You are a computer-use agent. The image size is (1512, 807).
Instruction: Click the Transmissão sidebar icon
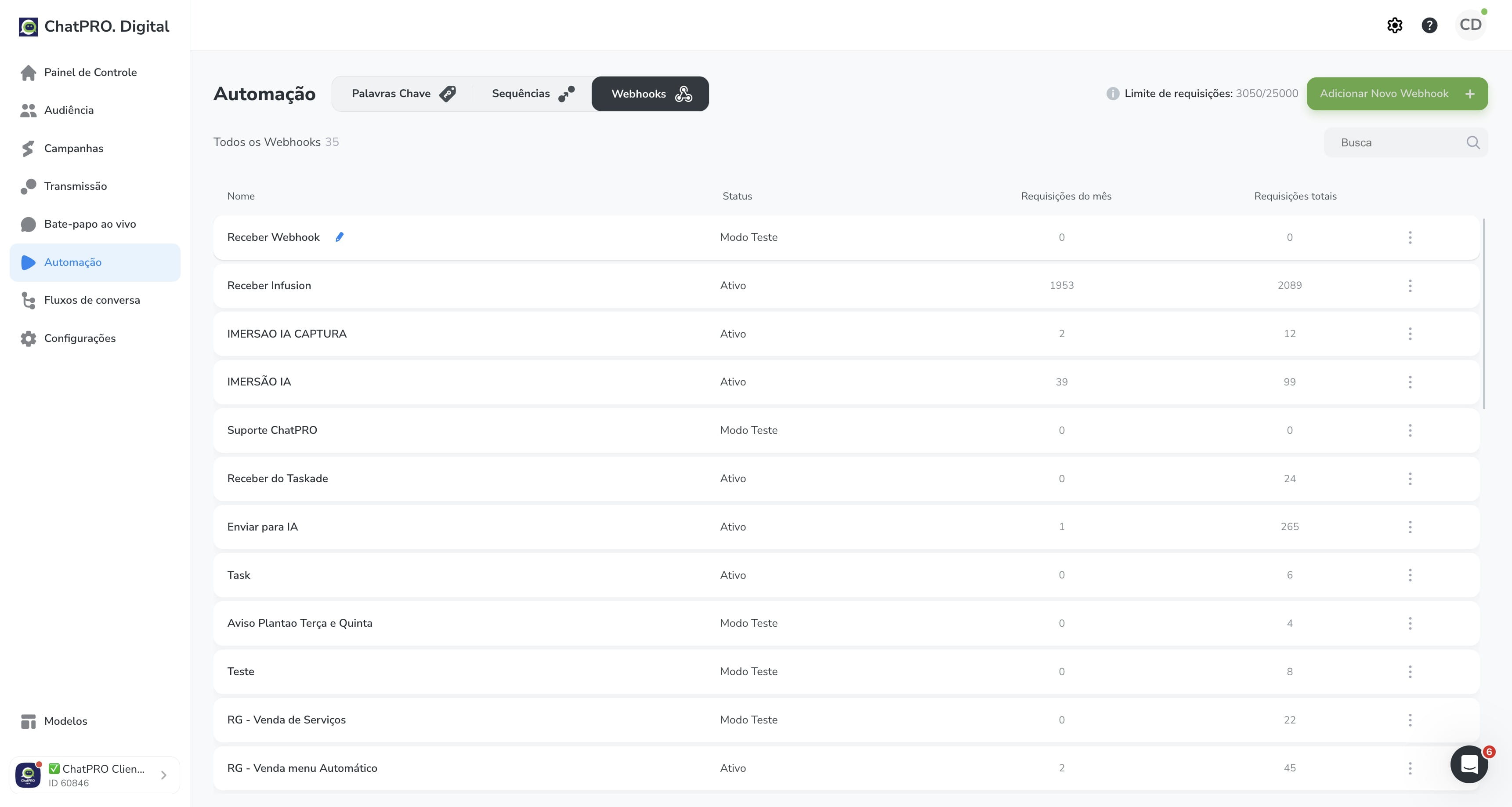pyautogui.click(x=28, y=186)
